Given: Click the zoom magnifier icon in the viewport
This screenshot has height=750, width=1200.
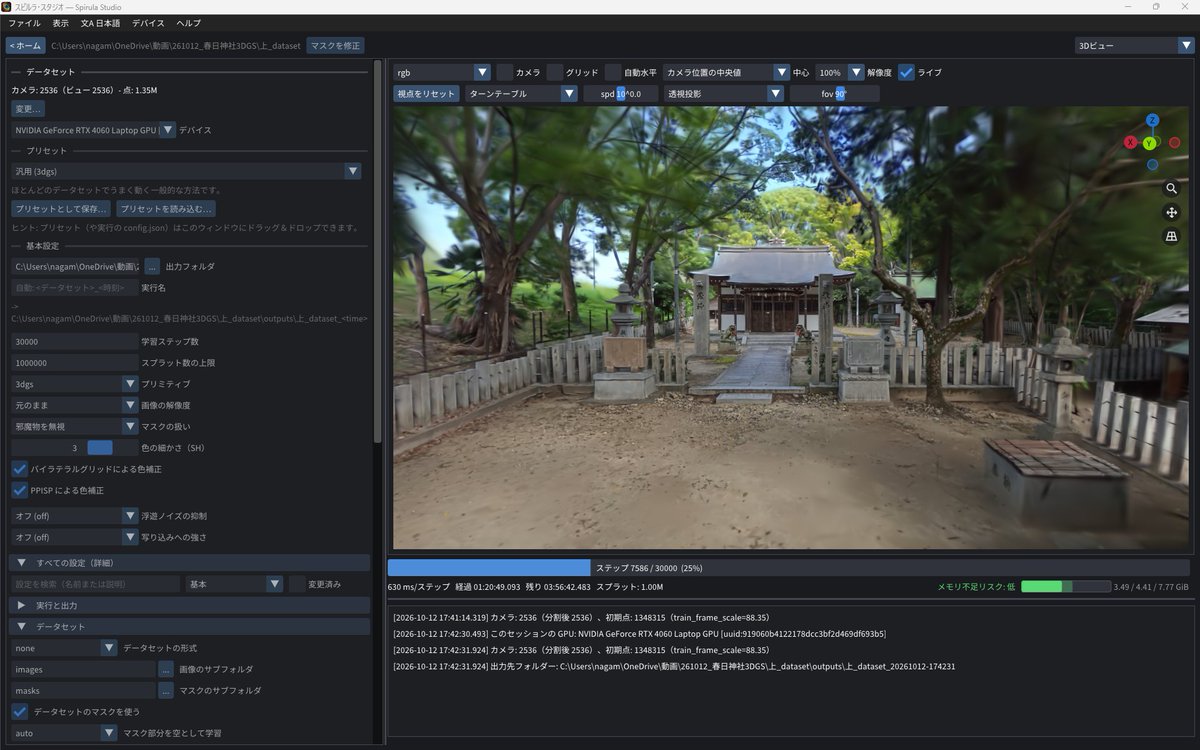Looking at the screenshot, I should 1172,188.
